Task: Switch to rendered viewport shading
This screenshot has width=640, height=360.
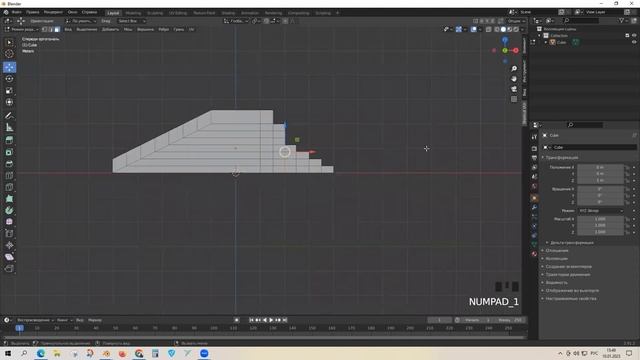Action: coord(516,29)
